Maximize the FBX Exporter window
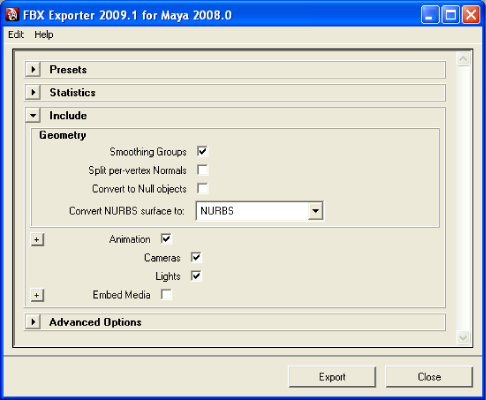 (x=451, y=15)
